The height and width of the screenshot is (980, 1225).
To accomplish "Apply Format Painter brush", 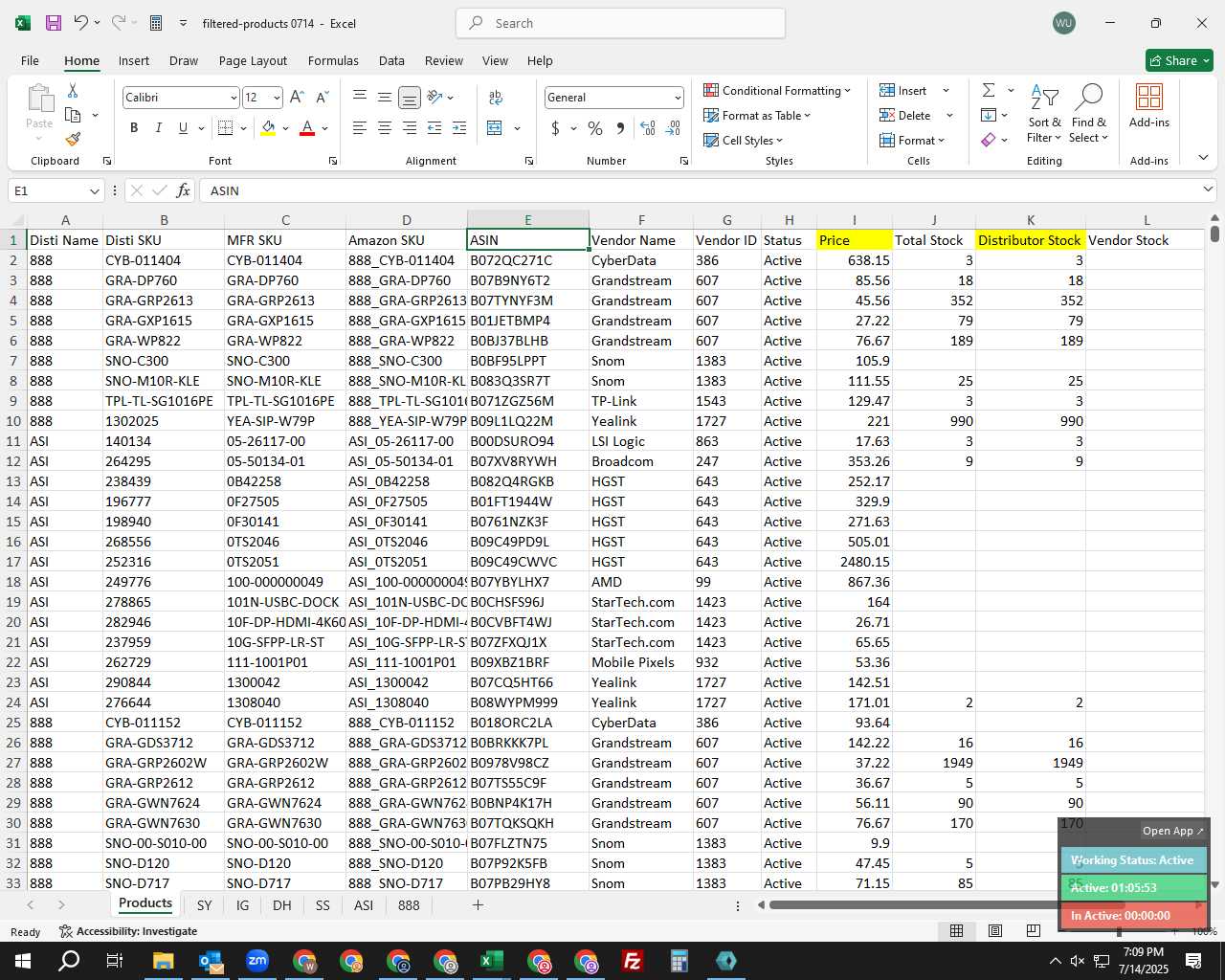I will pyautogui.click(x=73, y=139).
